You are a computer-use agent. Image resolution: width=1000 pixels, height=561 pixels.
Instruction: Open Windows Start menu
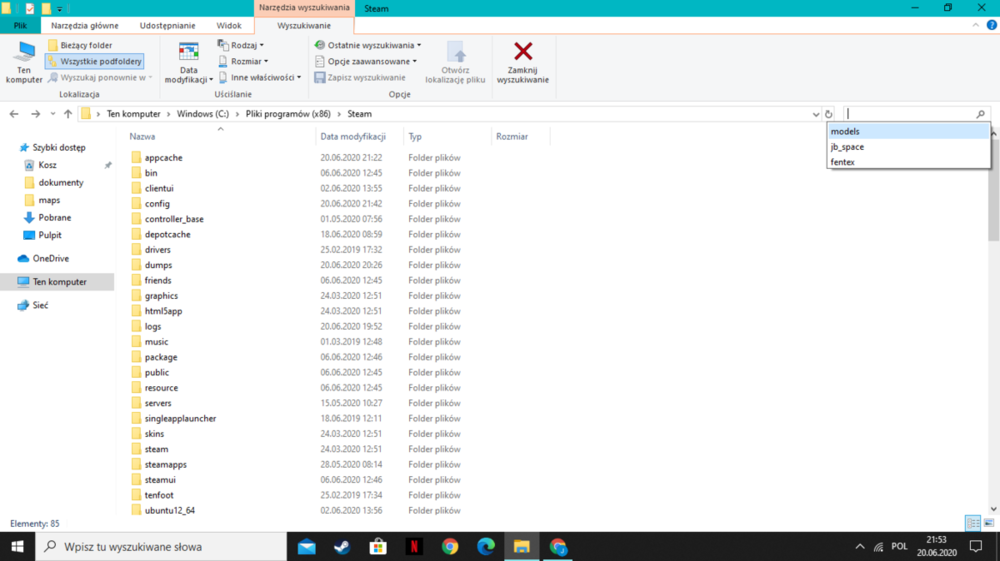tap(17, 547)
